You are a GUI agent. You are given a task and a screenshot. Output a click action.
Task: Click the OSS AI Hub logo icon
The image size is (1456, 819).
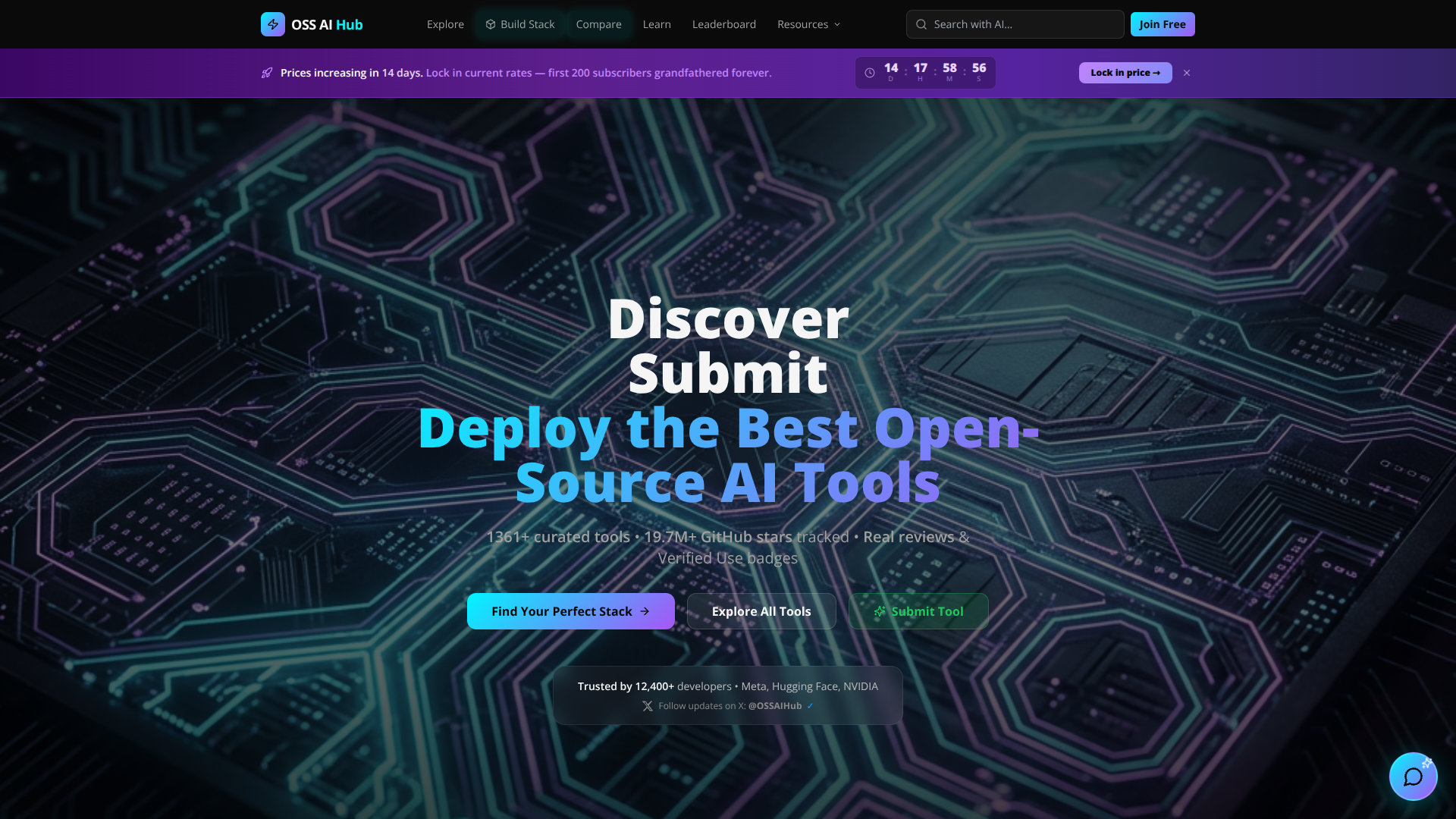[272, 24]
